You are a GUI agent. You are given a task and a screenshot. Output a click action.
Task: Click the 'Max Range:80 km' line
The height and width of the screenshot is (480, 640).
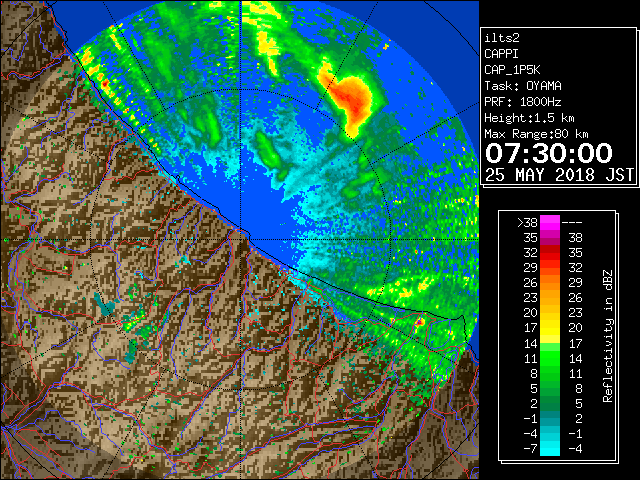pos(536,134)
